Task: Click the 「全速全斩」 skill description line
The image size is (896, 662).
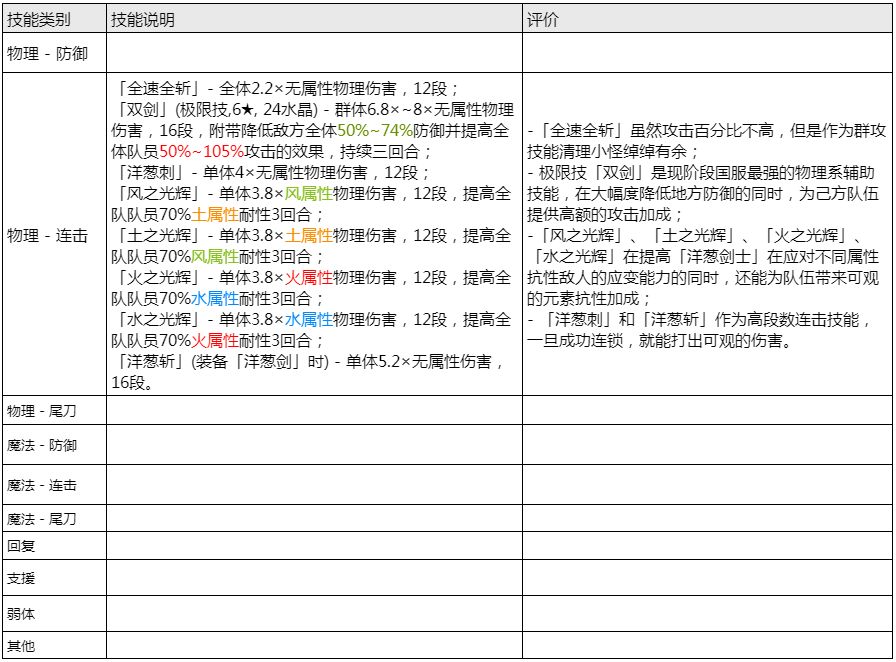Action: tap(285, 88)
